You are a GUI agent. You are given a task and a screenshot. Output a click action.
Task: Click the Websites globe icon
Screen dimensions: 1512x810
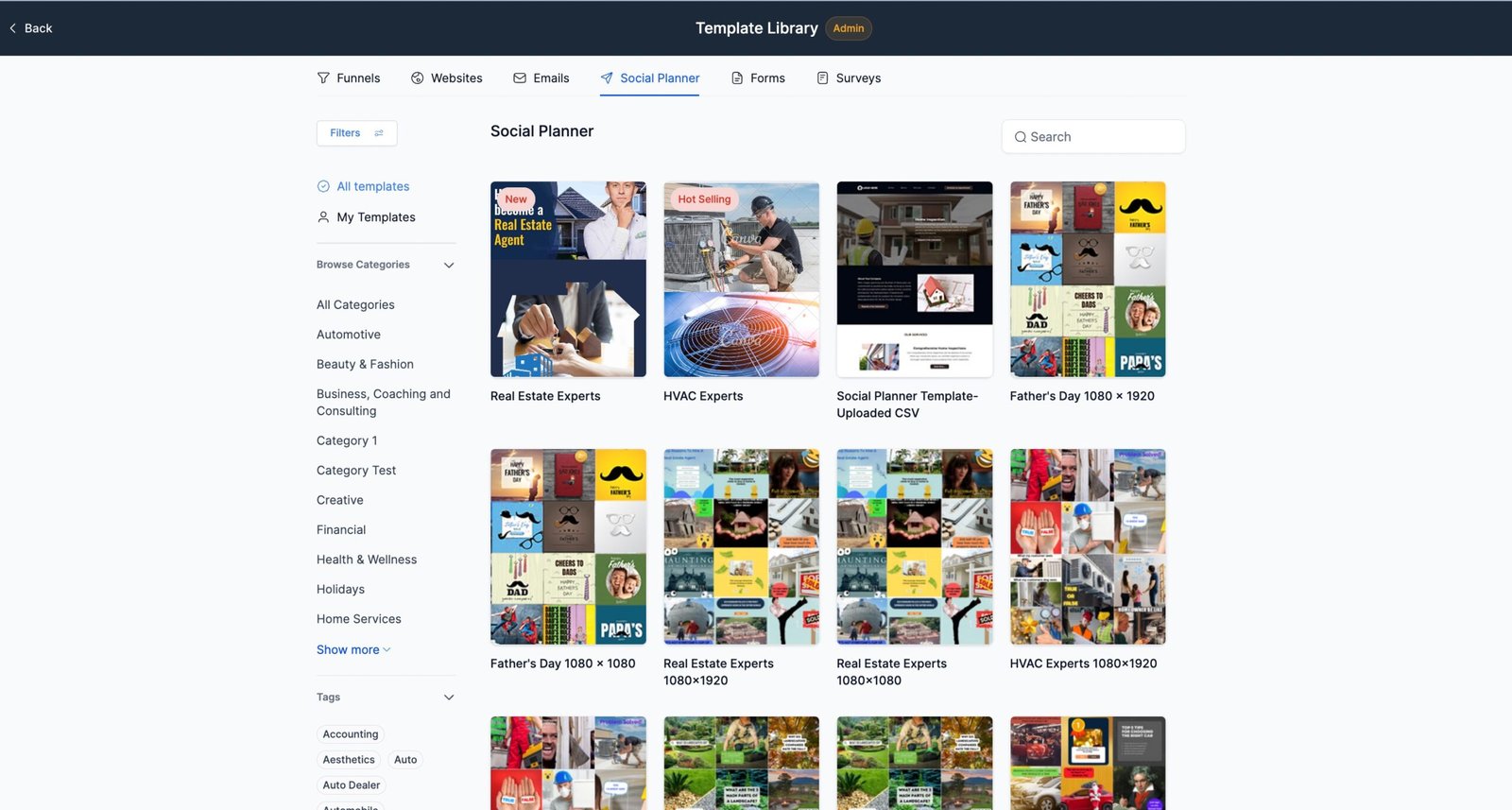(417, 78)
